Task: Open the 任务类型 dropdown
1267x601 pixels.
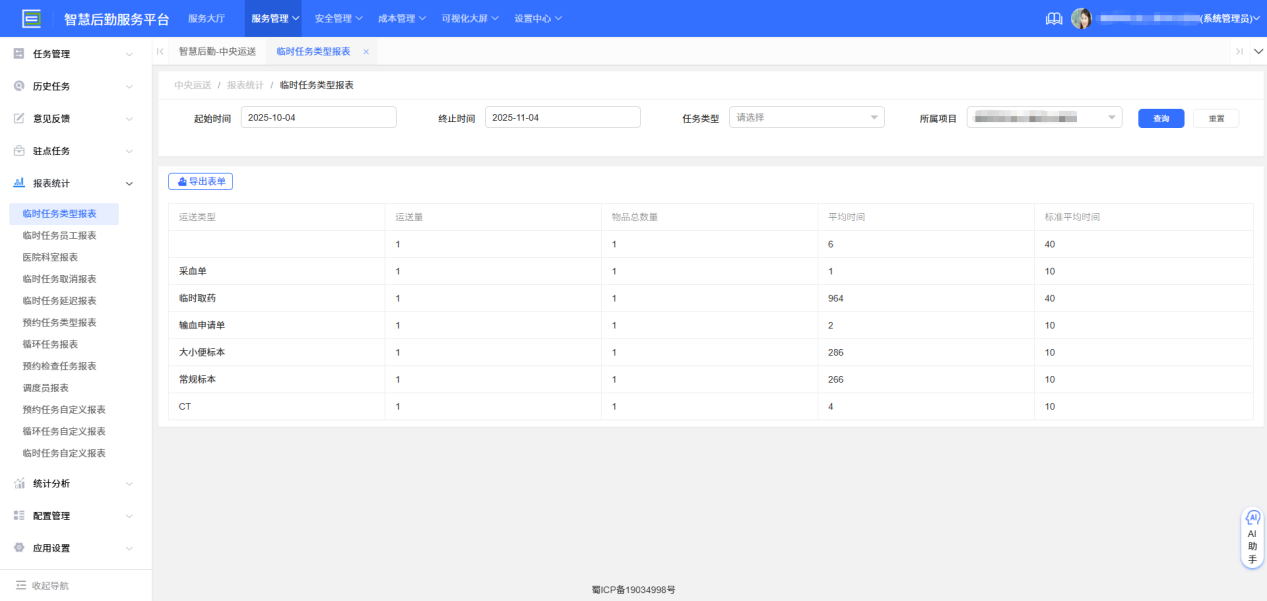Action: click(806, 116)
